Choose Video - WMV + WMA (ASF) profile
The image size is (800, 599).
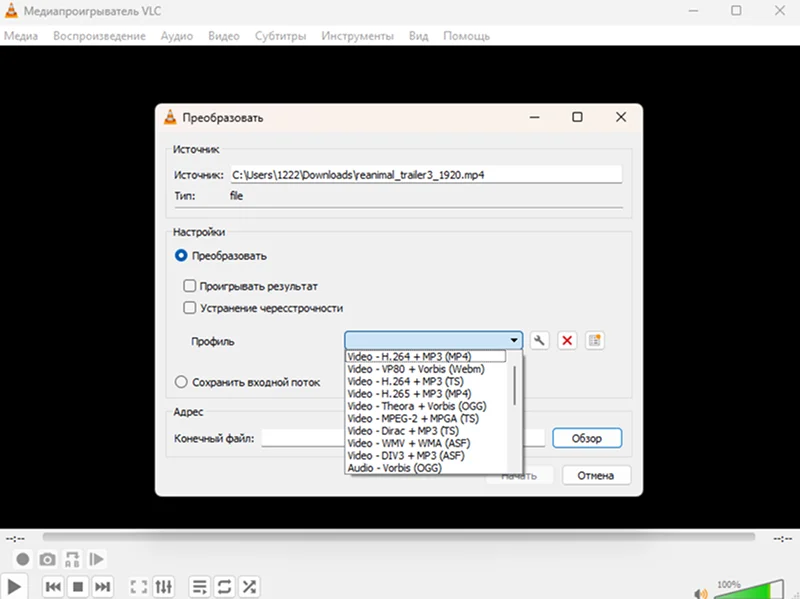coord(426,443)
